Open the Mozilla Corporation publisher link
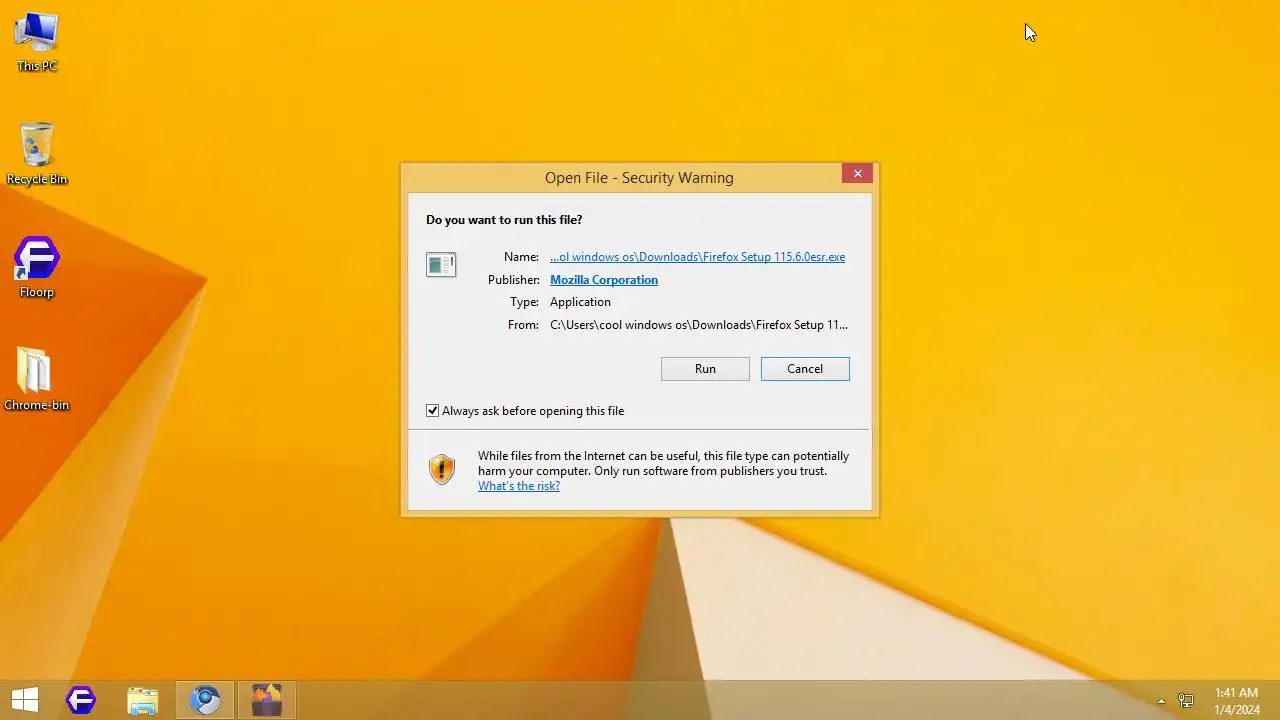The width and height of the screenshot is (1280, 720). pos(604,280)
